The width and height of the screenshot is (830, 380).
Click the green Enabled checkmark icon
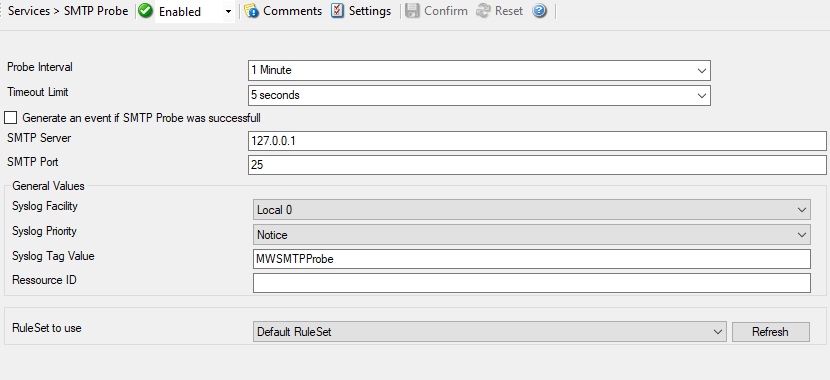(146, 11)
